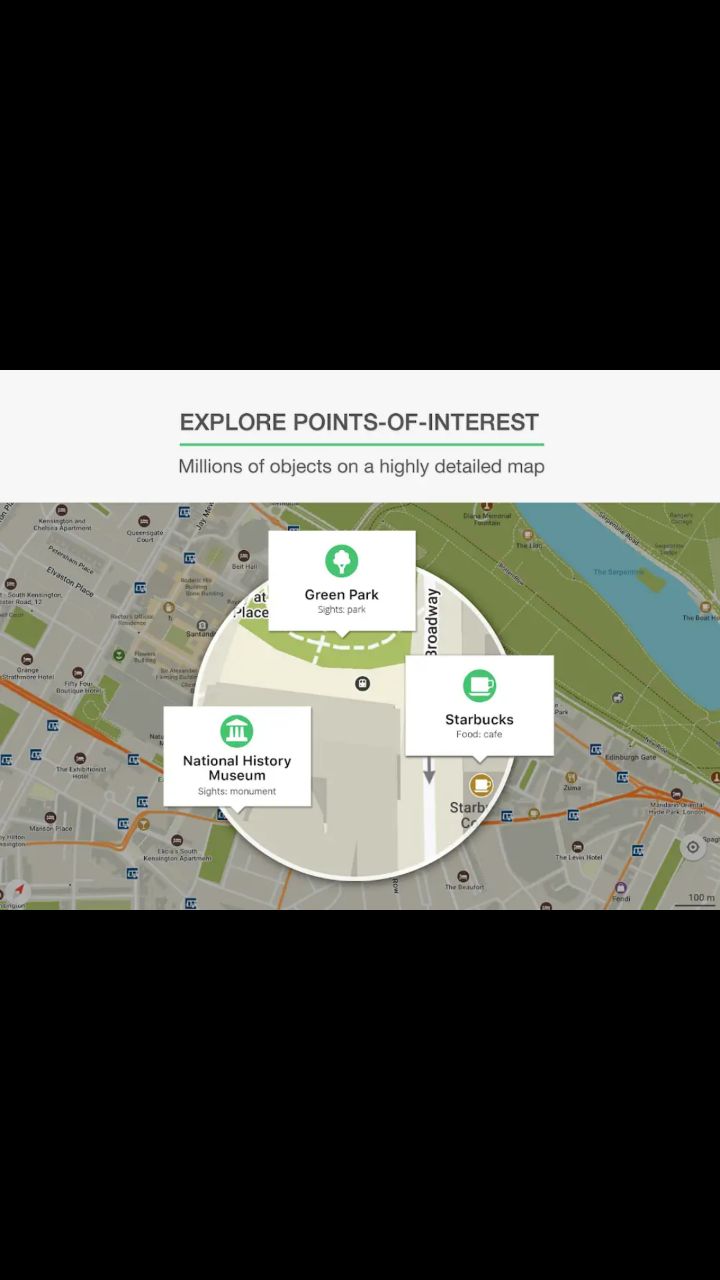Image resolution: width=720 pixels, height=1280 pixels.
Task: Select the Zuma restaurant marker
Action: [571, 776]
